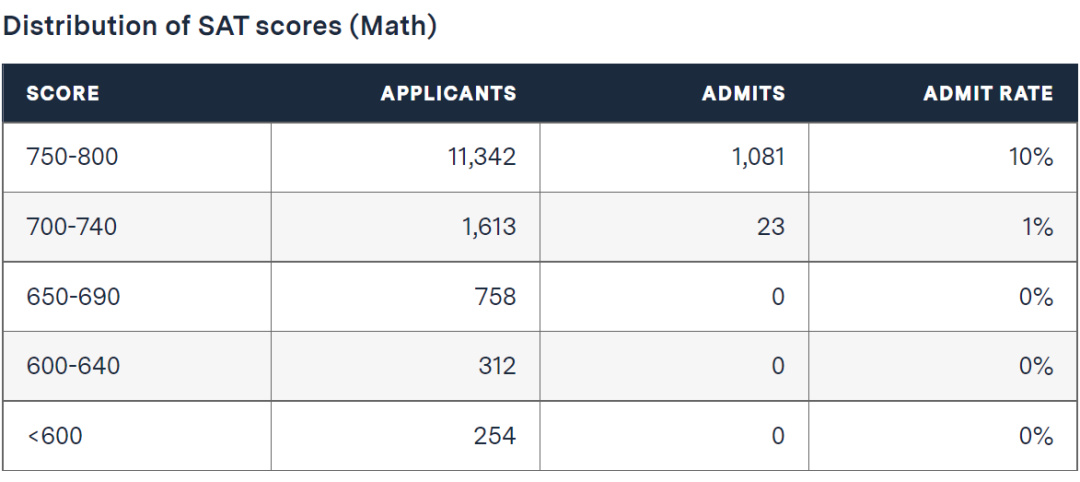
Task: Click the ADMIT RATE column header
Action: [x=988, y=94]
